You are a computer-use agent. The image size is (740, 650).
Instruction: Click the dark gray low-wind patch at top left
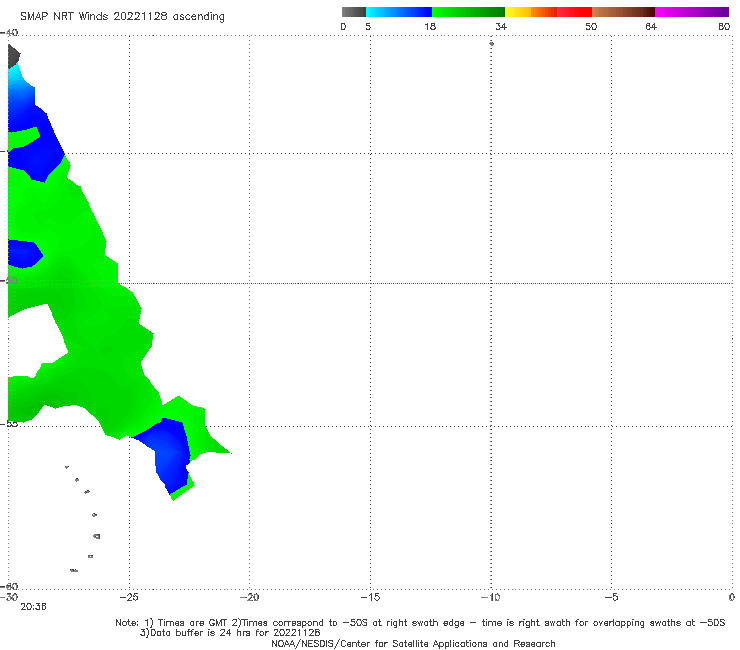(x=13, y=56)
